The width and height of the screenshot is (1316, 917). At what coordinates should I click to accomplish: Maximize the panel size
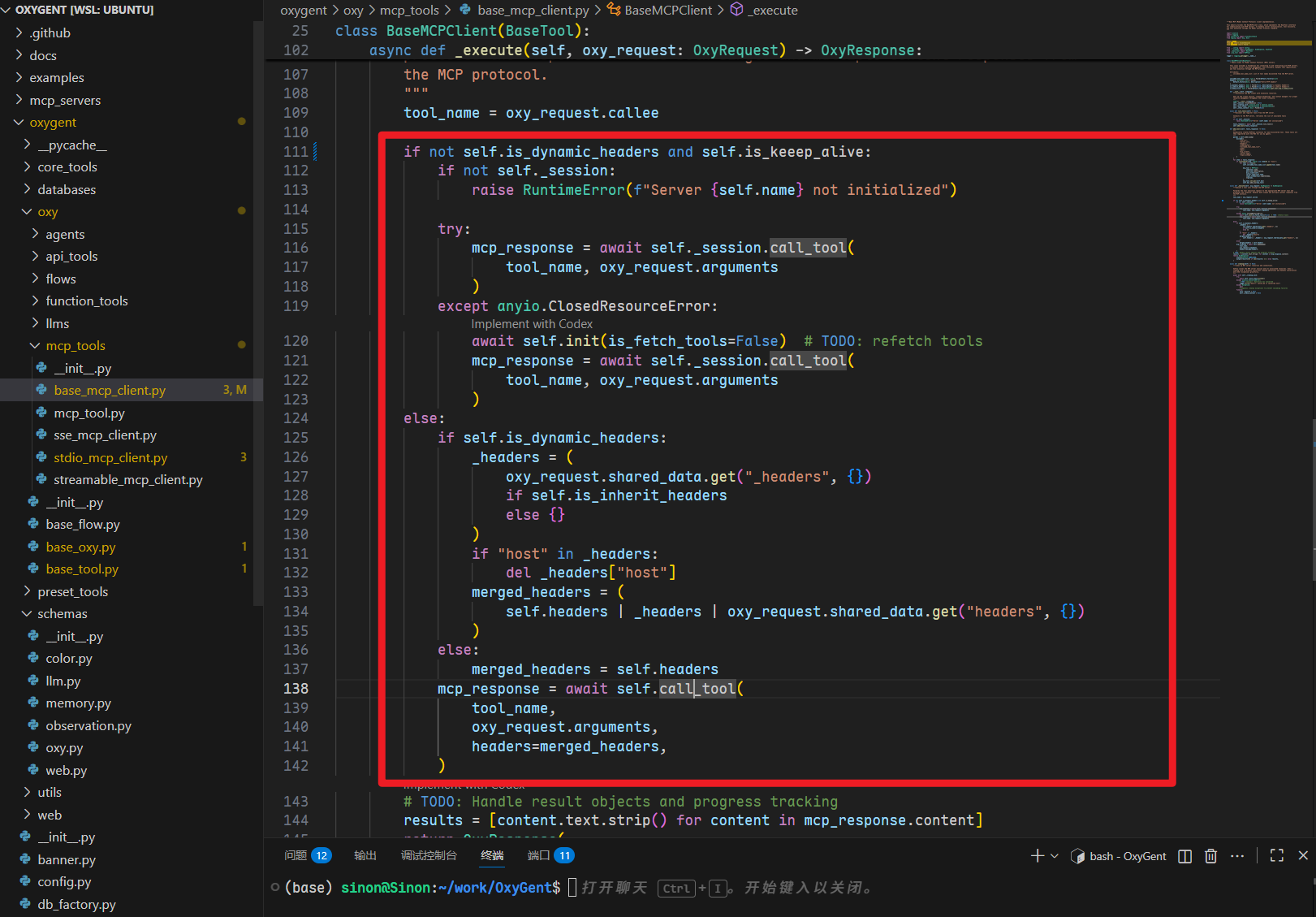[1277, 856]
